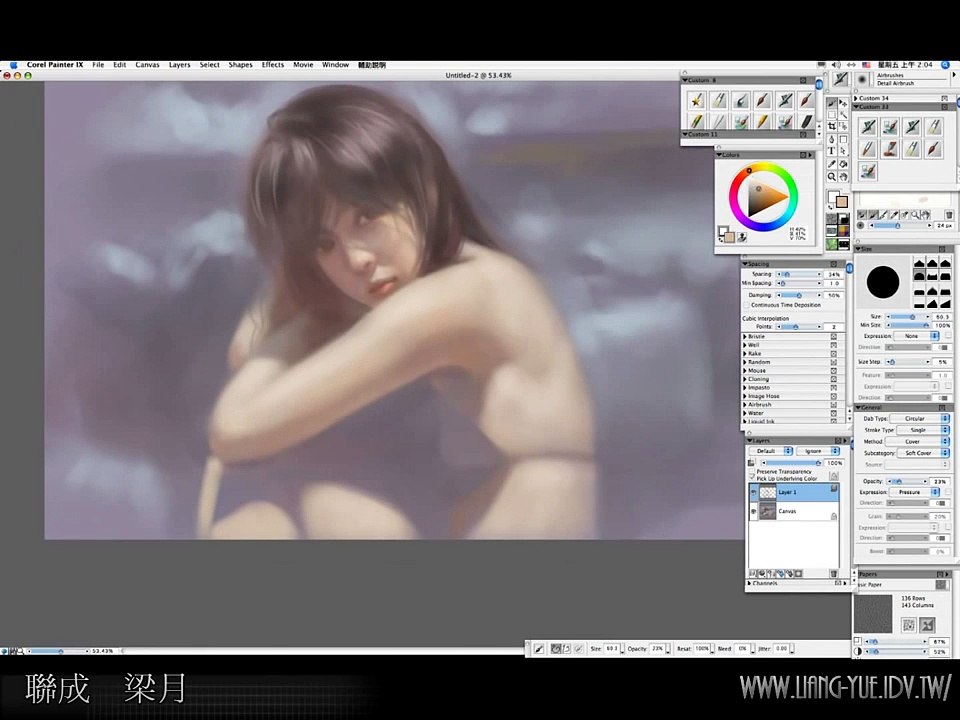This screenshot has width=960, height=720.
Task: Open the Method dropdown showing Cover
Action: (917, 441)
